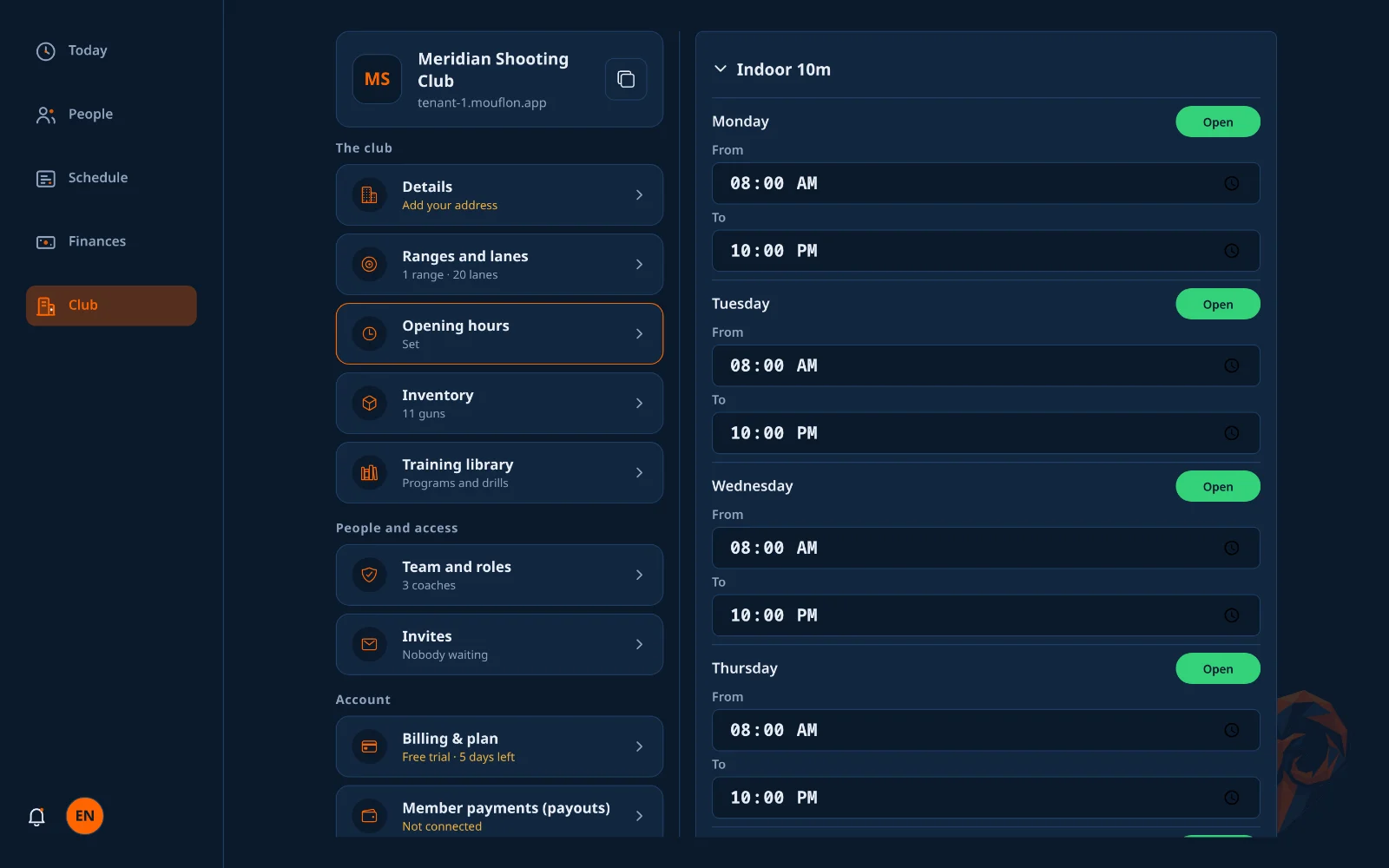This screenshot has width=1389, height=868.
Task: Edit Tuesday To 10:00 PM field
Action: click(985, 433)
